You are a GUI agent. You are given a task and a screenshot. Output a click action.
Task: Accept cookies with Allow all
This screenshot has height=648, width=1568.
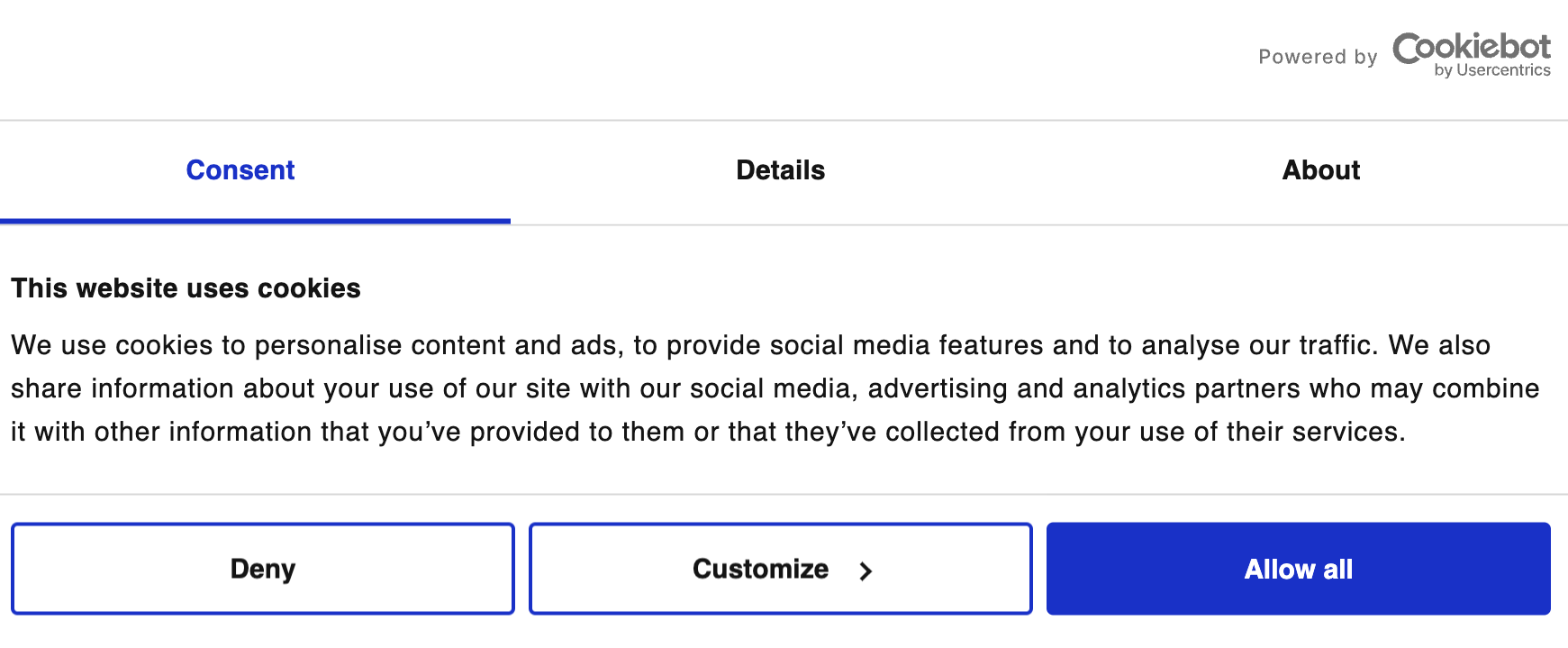[1298, 569]
